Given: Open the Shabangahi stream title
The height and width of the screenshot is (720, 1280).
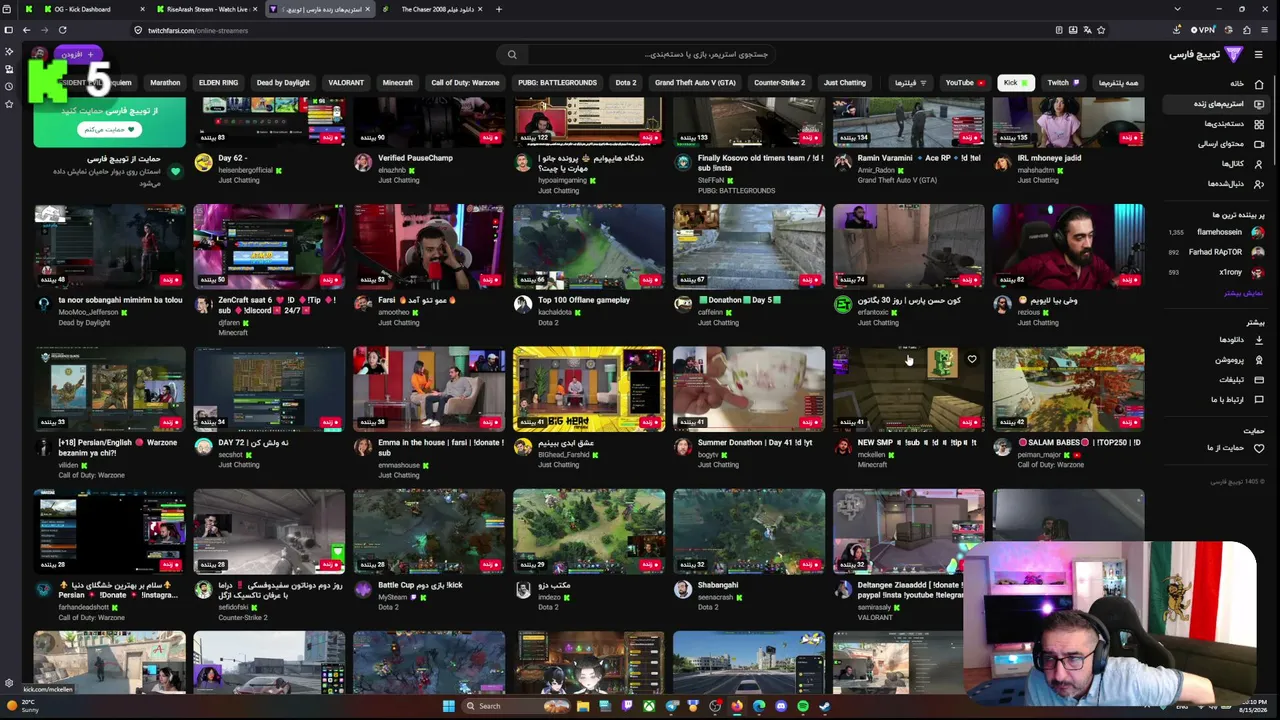Looking at the screenshot, I should click(718, 585).
